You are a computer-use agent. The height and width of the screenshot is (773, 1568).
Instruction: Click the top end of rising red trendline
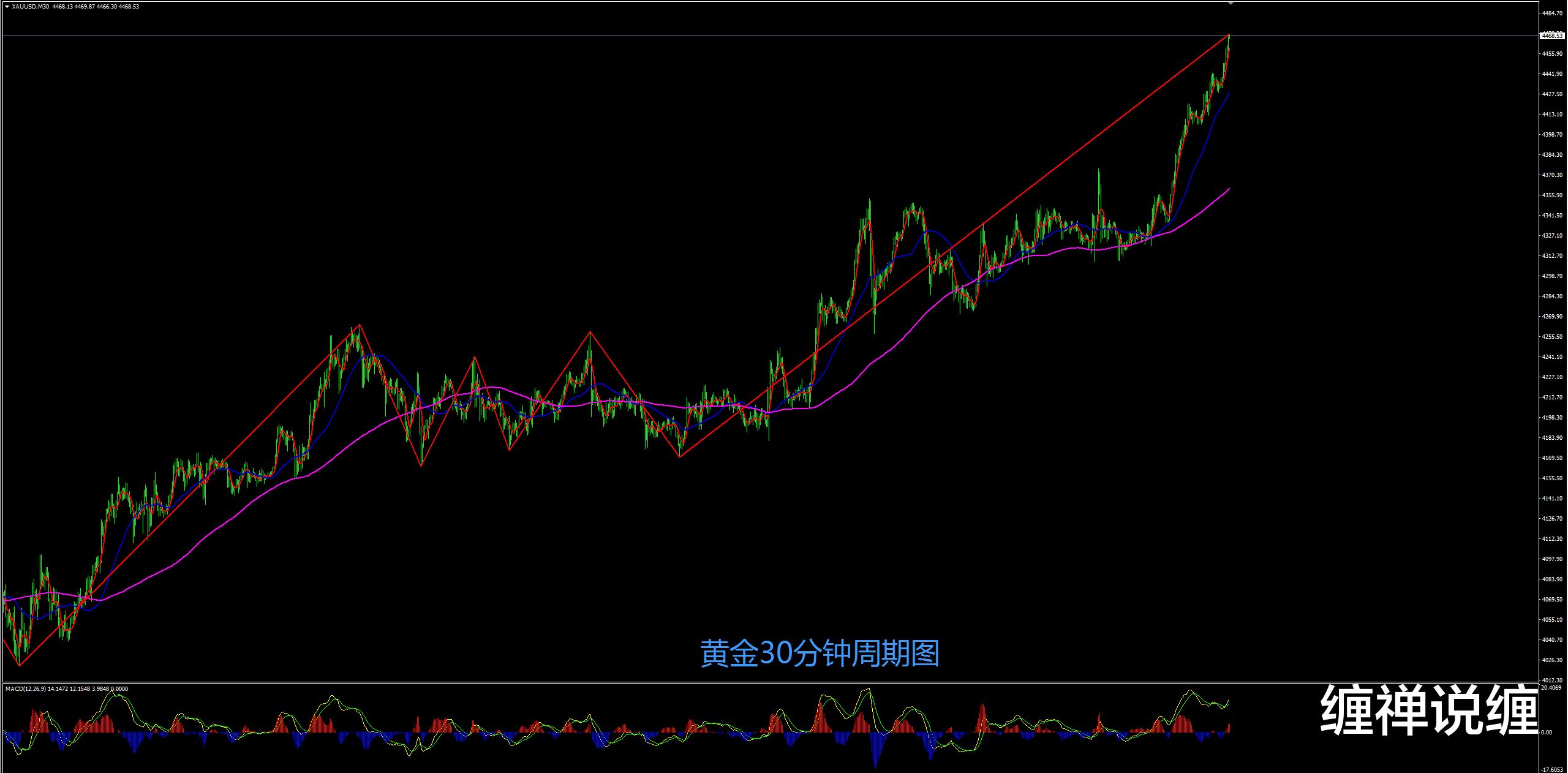pos(1229,35)
